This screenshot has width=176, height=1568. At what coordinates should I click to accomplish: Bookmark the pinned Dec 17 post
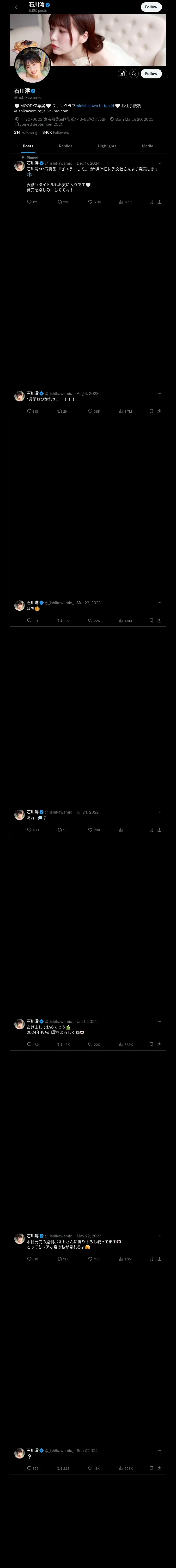[x=151, y=202]
